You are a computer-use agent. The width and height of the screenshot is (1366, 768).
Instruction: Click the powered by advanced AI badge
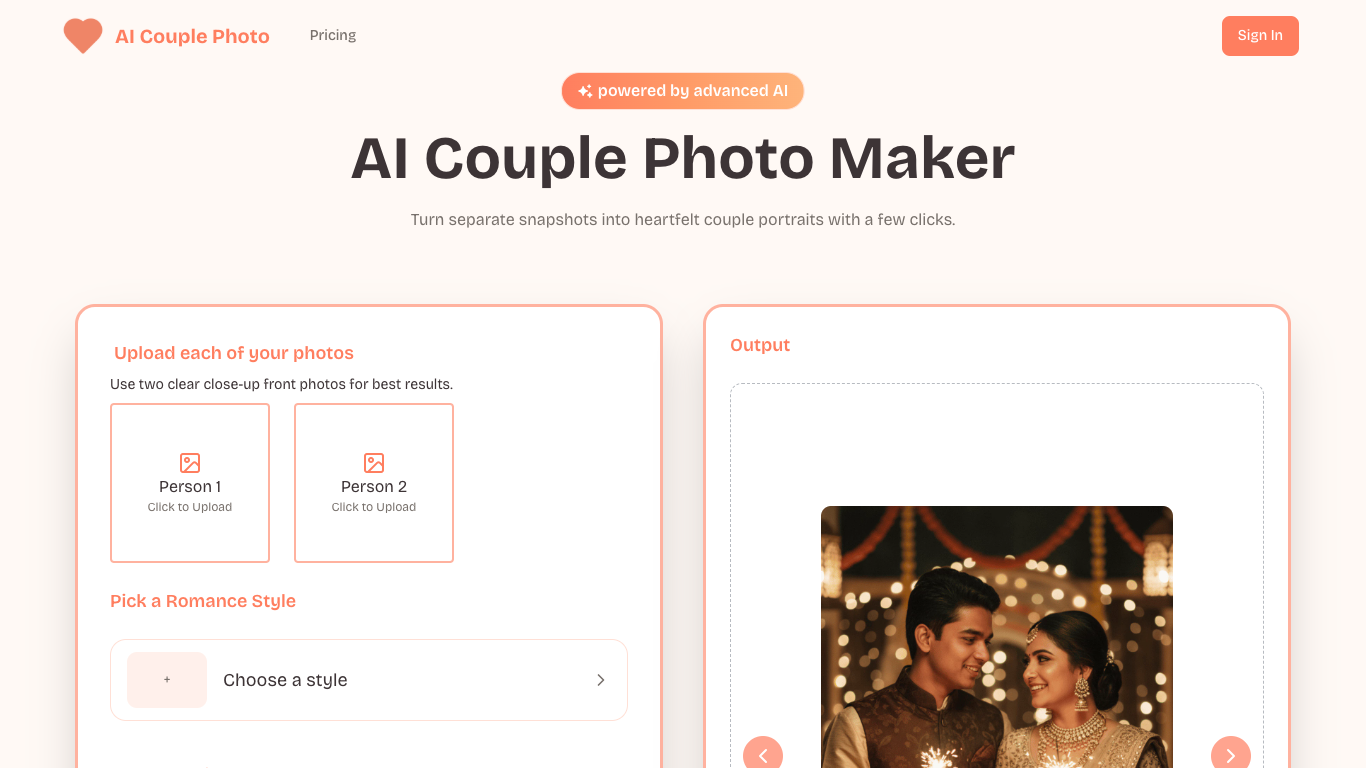(683, 91)
